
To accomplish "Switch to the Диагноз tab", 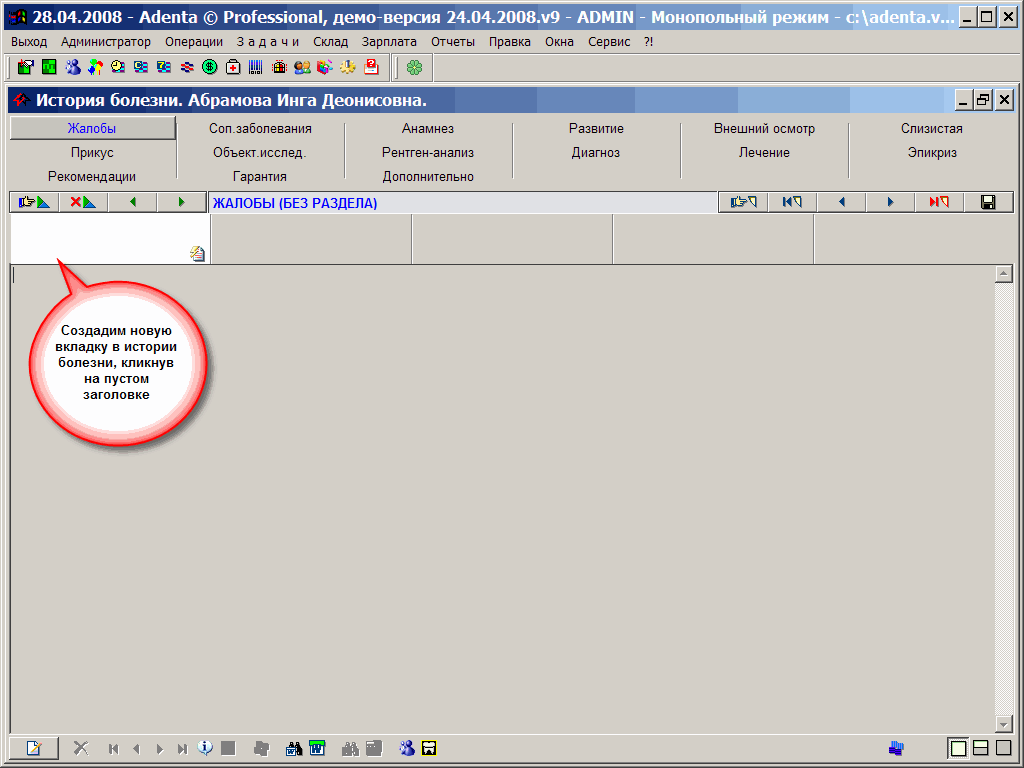I will tap(596, 153).
